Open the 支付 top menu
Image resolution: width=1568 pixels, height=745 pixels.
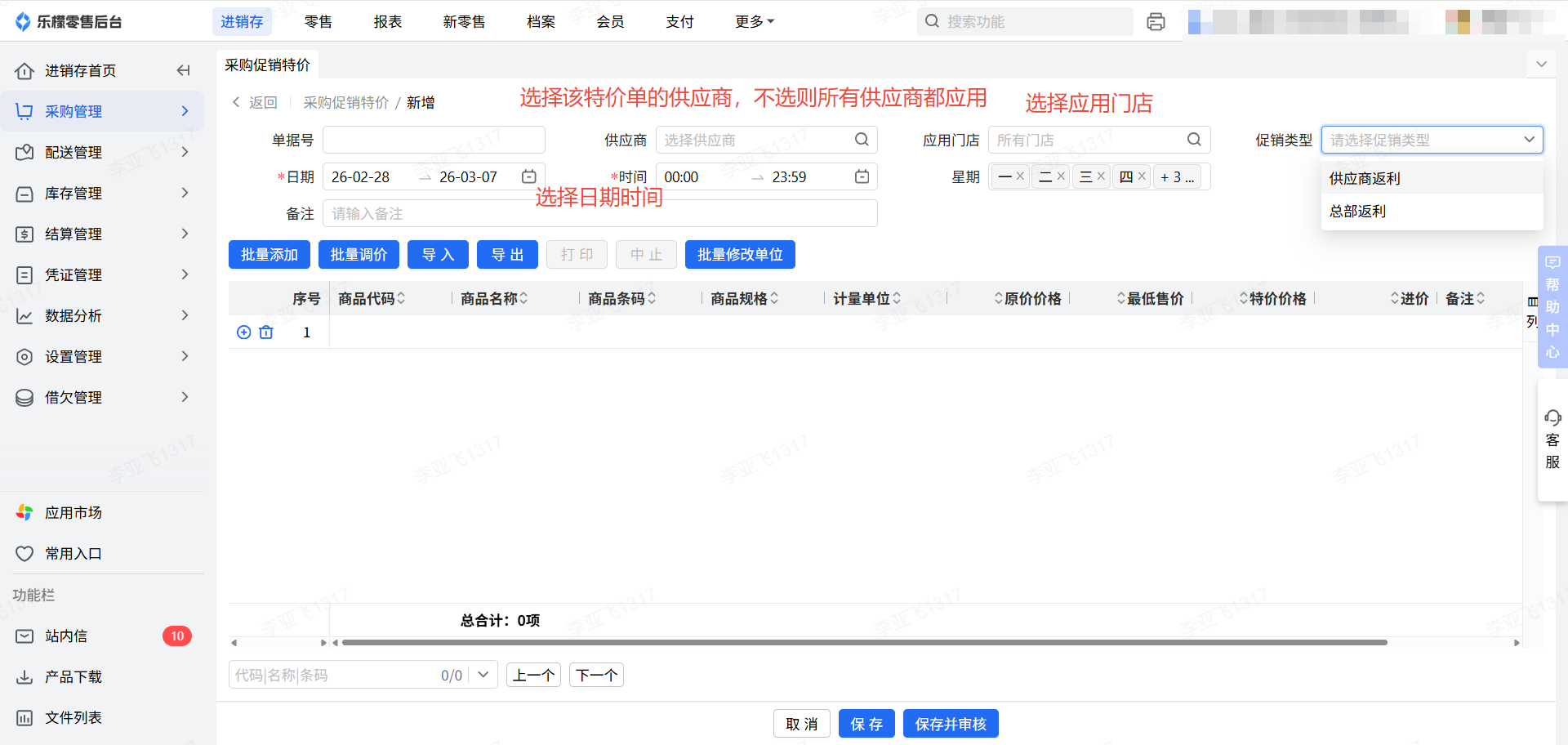pyautogui.click(x=679, y=22)
